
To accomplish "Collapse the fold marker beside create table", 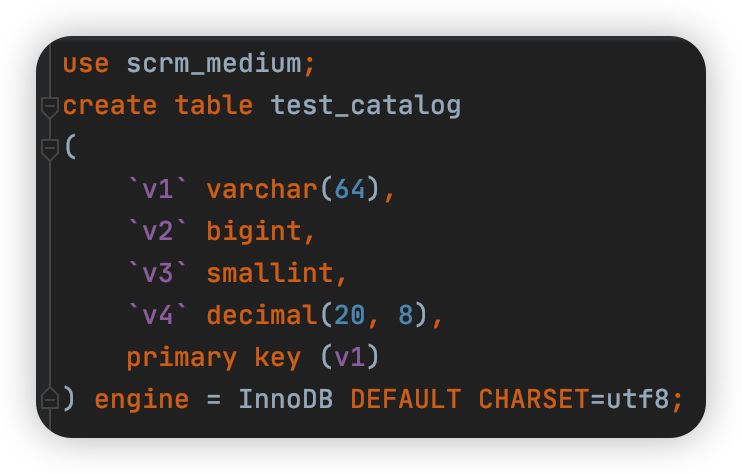I will 49,106.
